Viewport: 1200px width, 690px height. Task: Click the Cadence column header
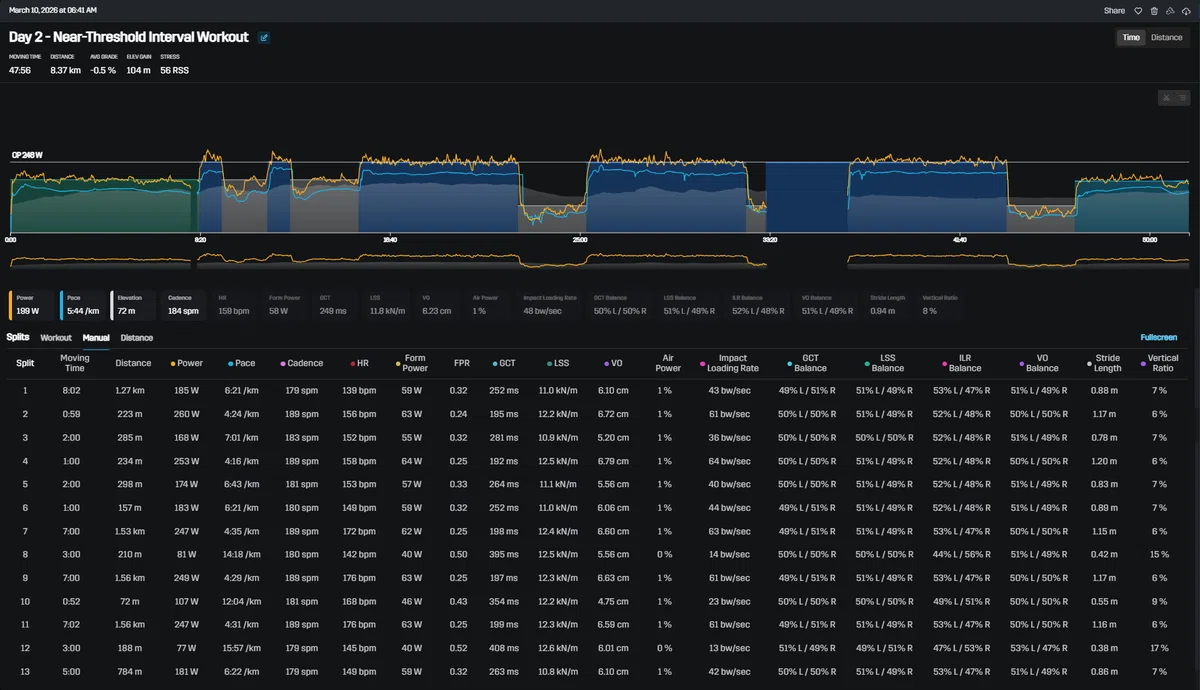tap(307, 363)
